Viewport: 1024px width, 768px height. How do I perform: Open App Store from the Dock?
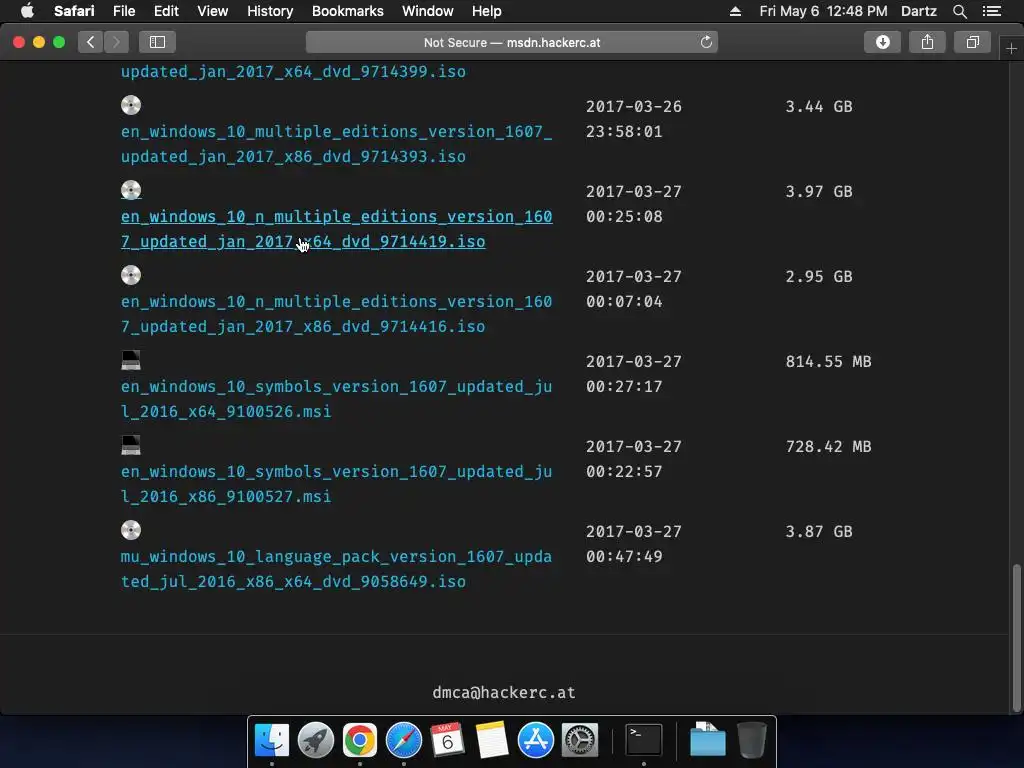(536, 740)
